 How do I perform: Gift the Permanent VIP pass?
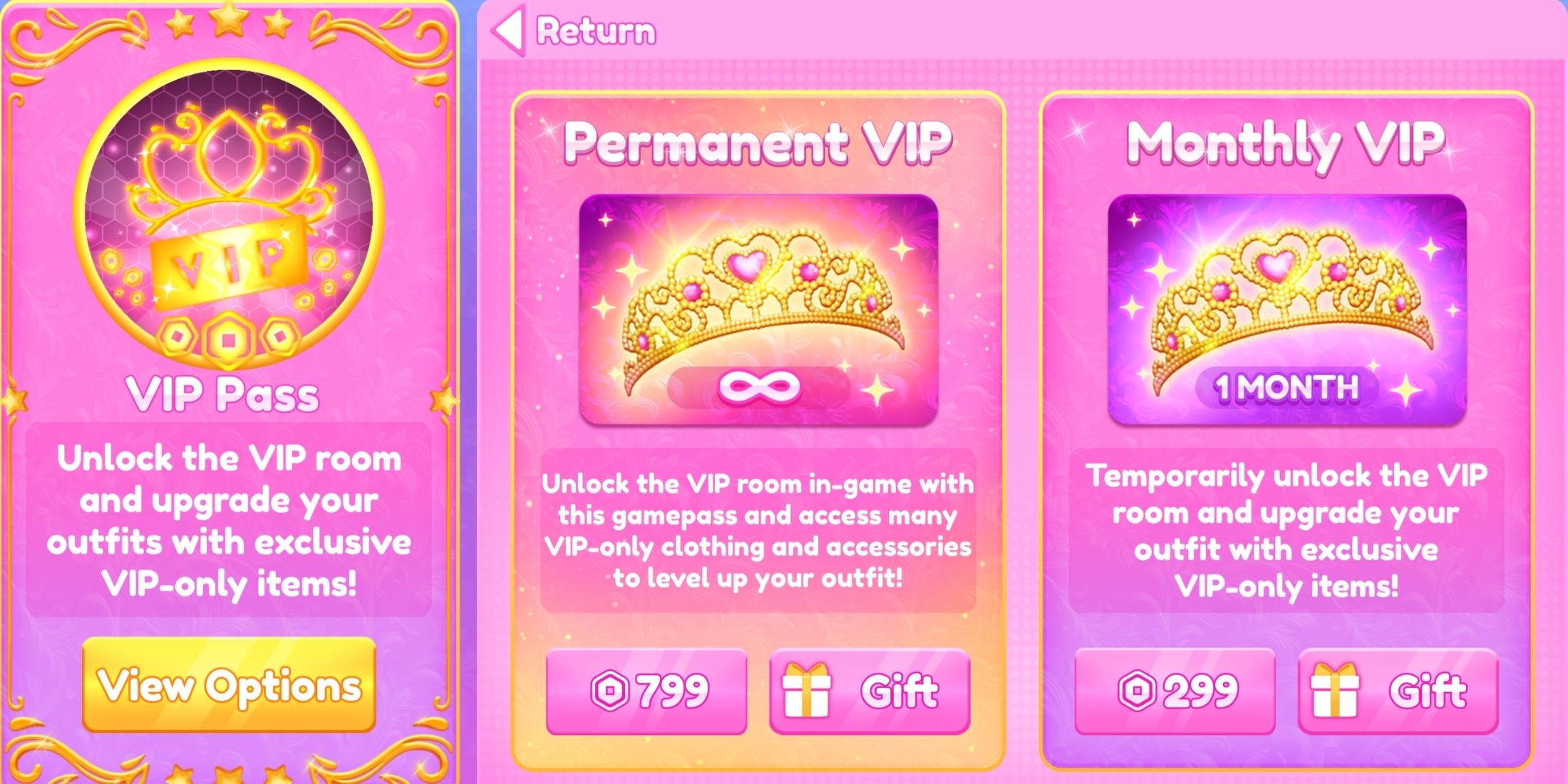(870, 691)
